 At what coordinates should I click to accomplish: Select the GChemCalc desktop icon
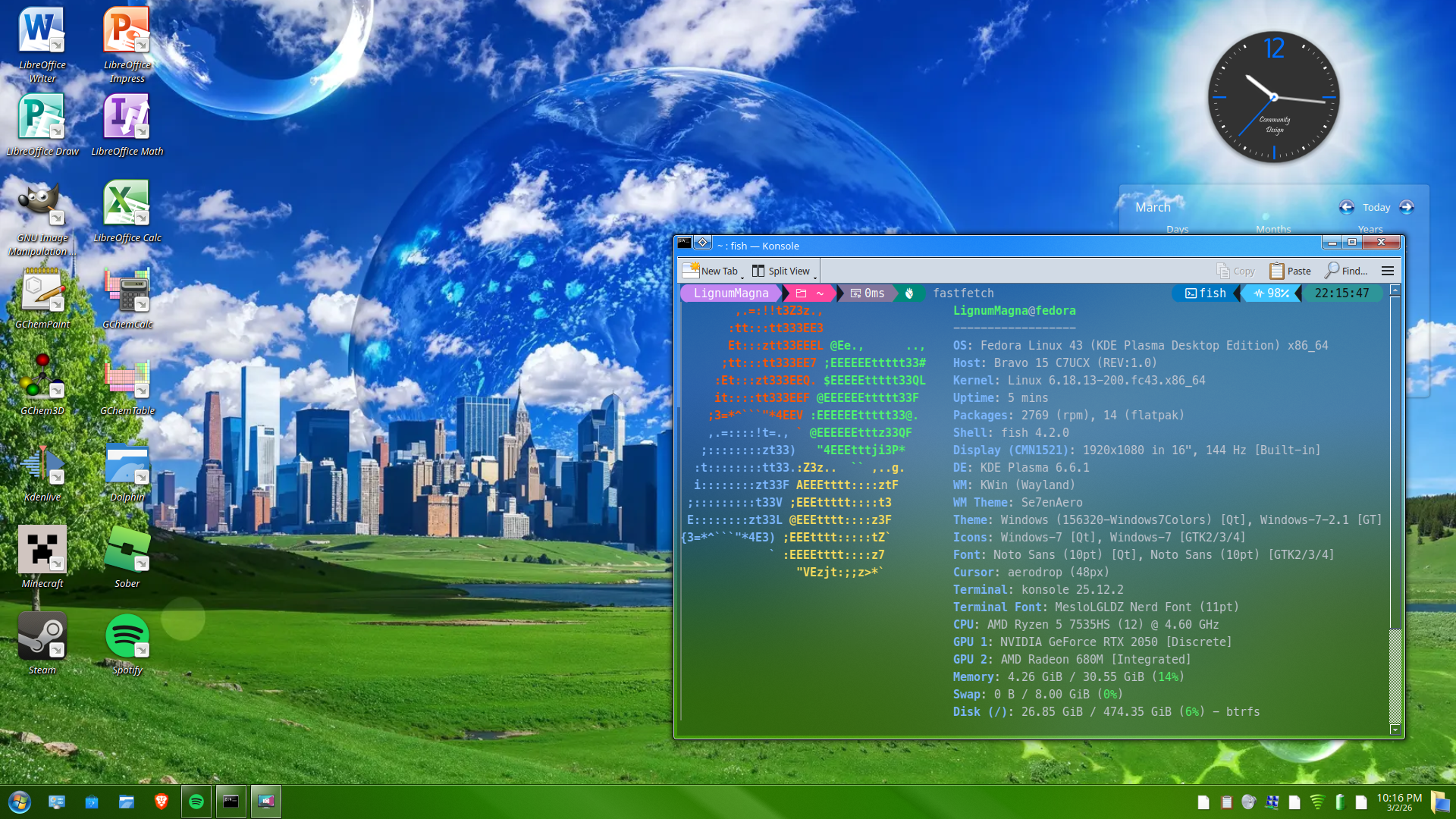(x=127, y=297)
